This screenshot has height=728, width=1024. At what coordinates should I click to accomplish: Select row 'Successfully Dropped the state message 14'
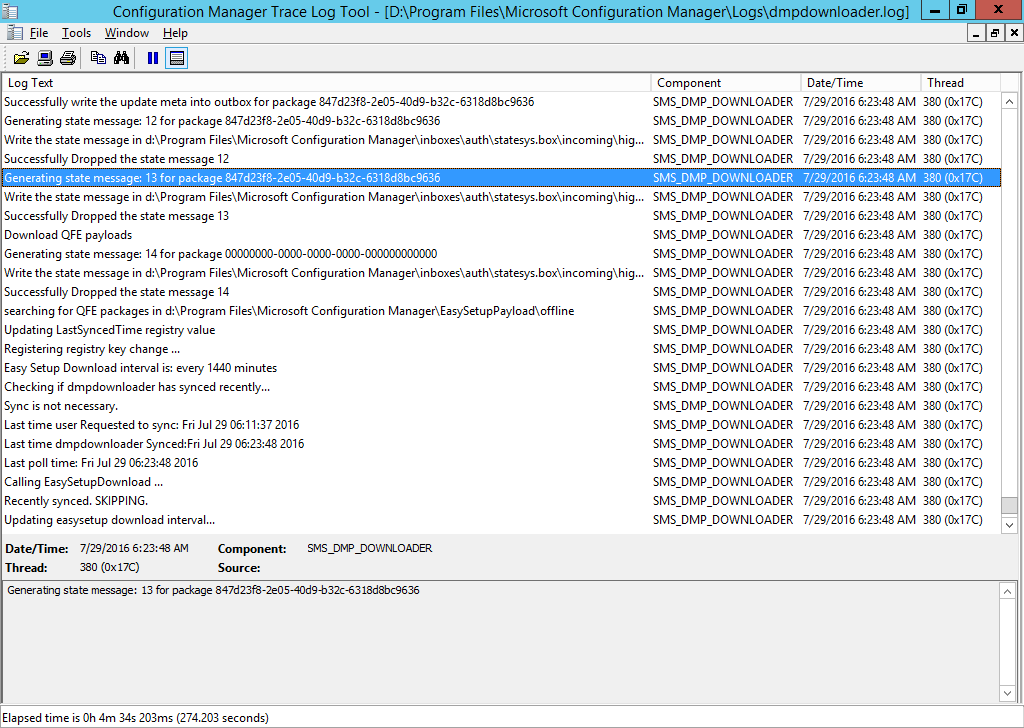pos(501,292)
